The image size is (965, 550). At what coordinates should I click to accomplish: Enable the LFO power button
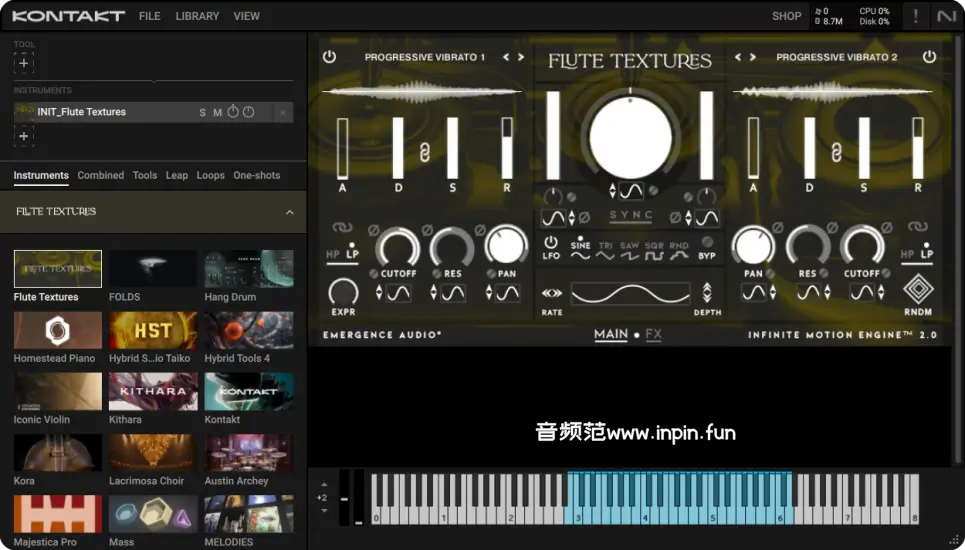[x=551, y=242]
